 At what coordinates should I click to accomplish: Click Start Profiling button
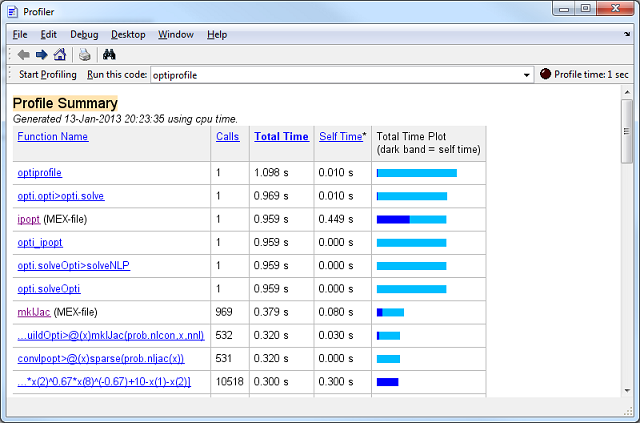tap(48, 75)
